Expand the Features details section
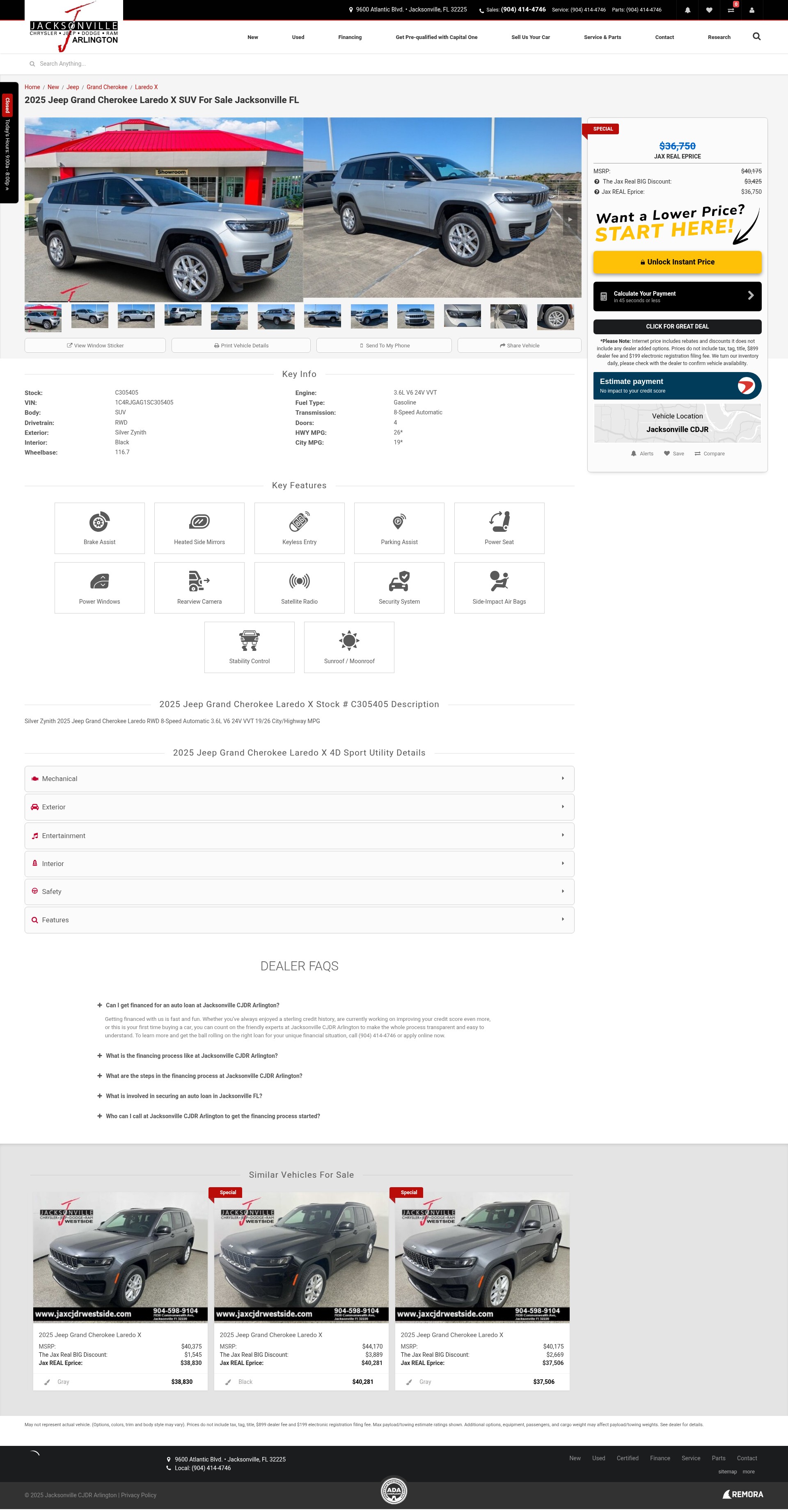The height and width of the screenshot is (1512, 788). (x=299, y=920)
